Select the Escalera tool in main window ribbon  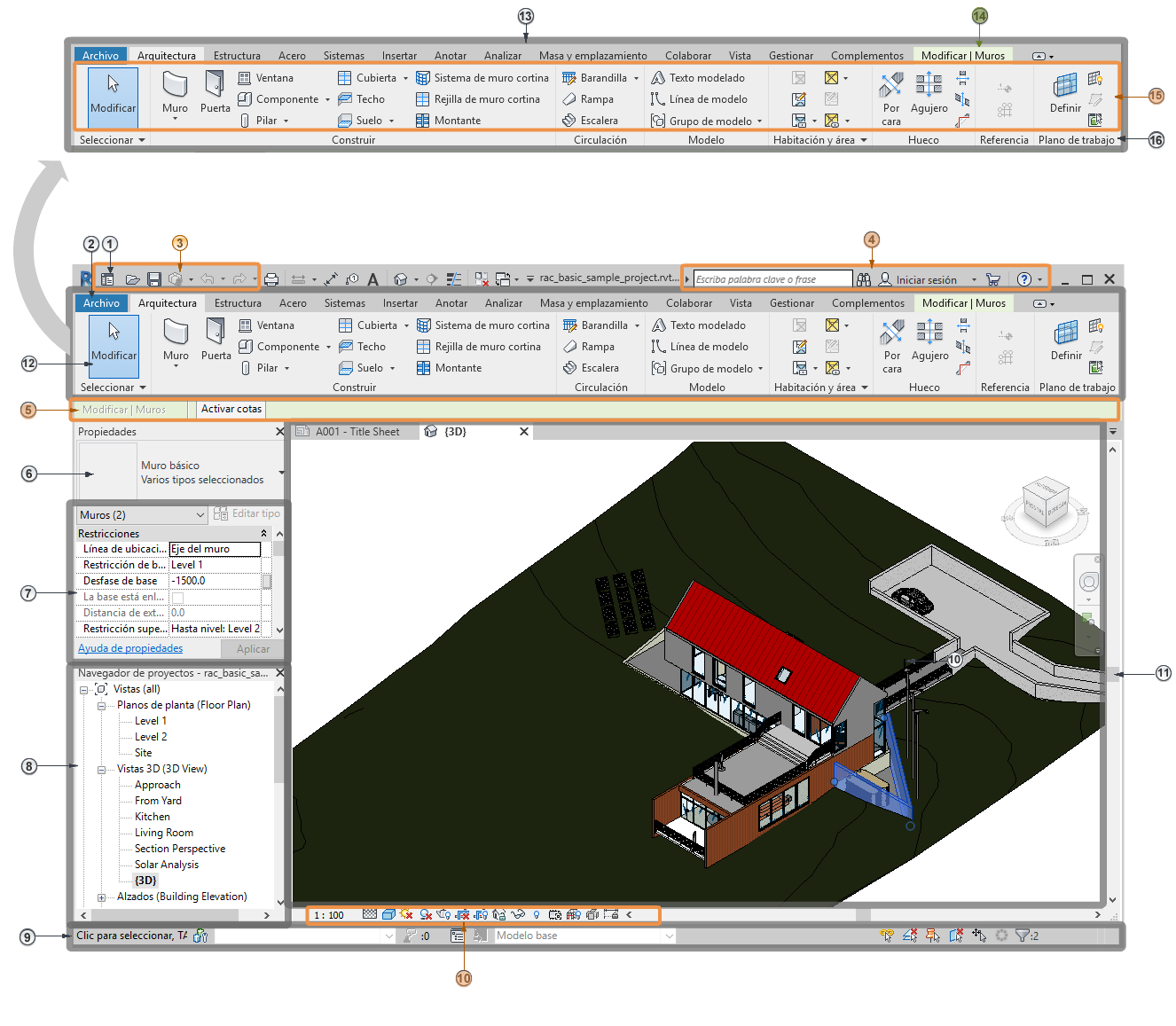tap(591, 368)
